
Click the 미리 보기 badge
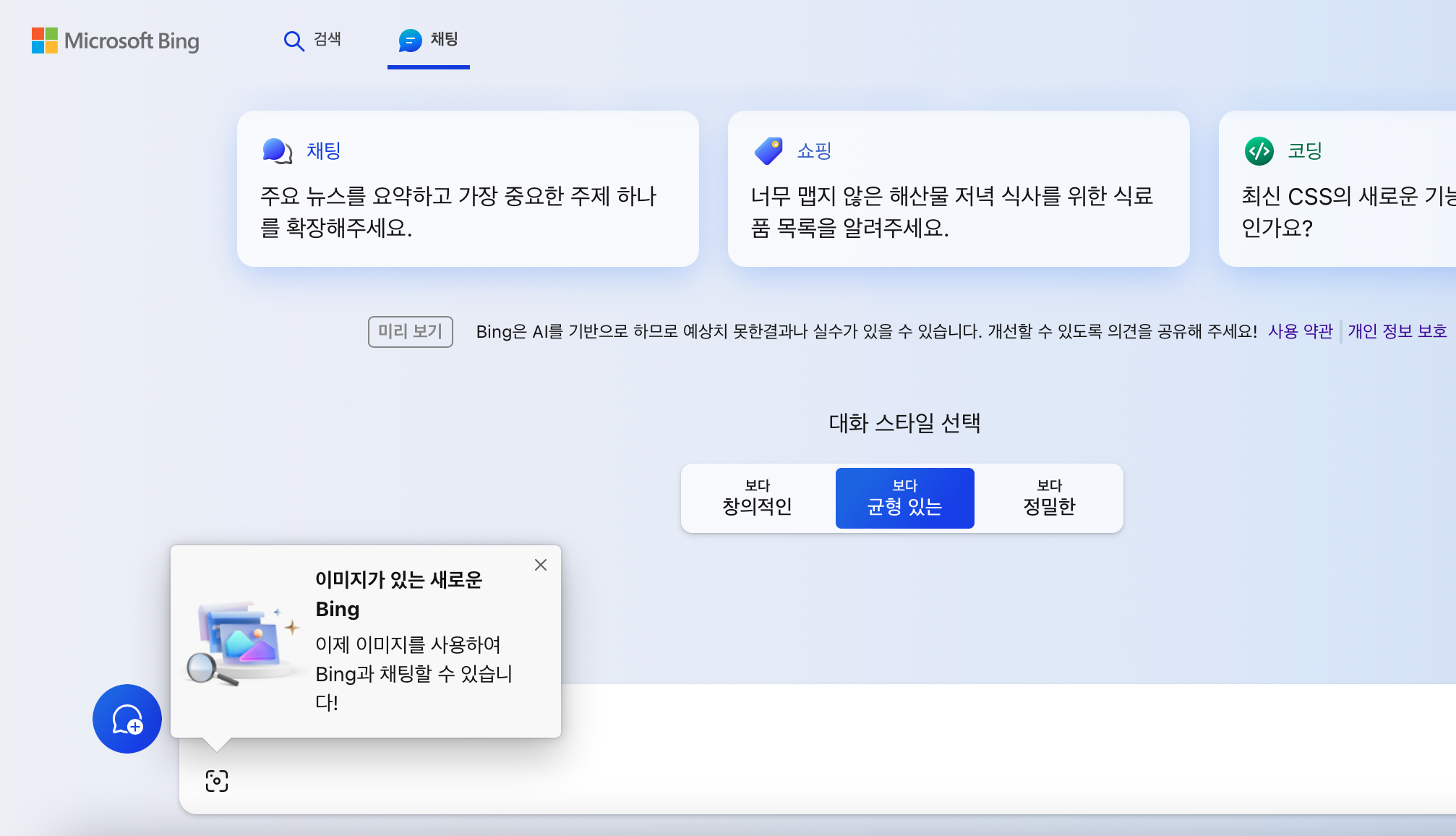[x=410, y=331]
